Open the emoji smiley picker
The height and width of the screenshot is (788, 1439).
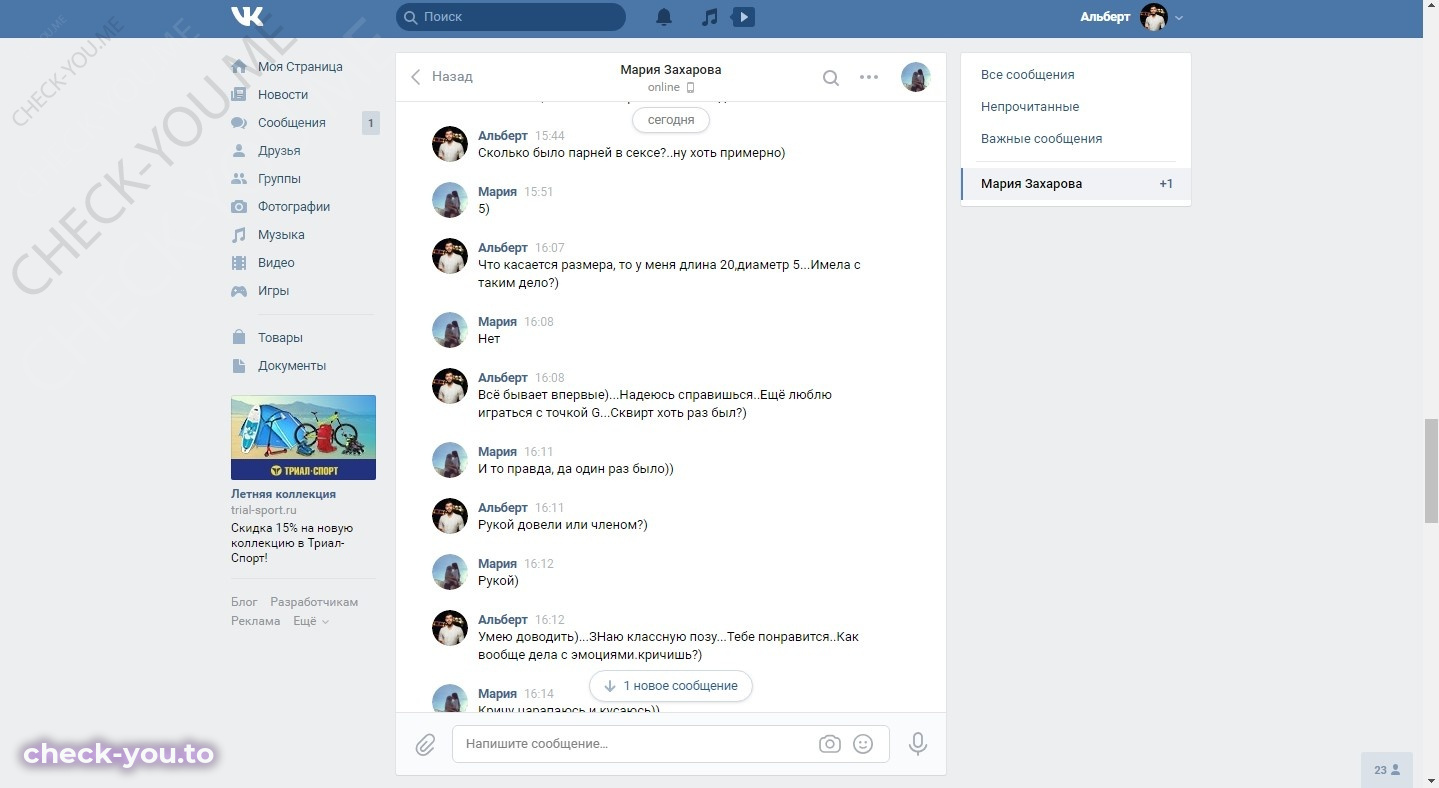[863, 744]
